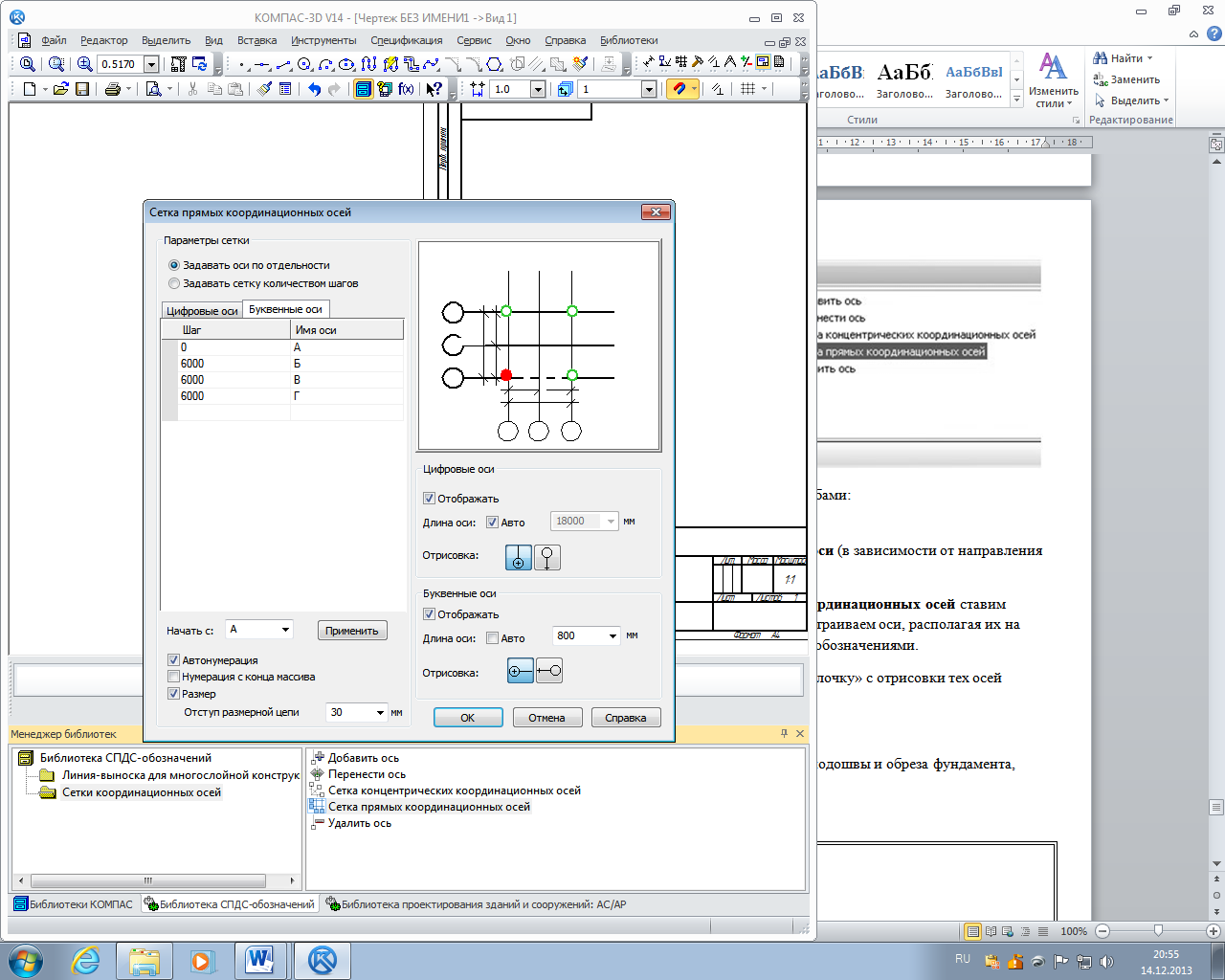
Task: Open Windows Explorer from the taskbar
Action: tap(145, 960)
